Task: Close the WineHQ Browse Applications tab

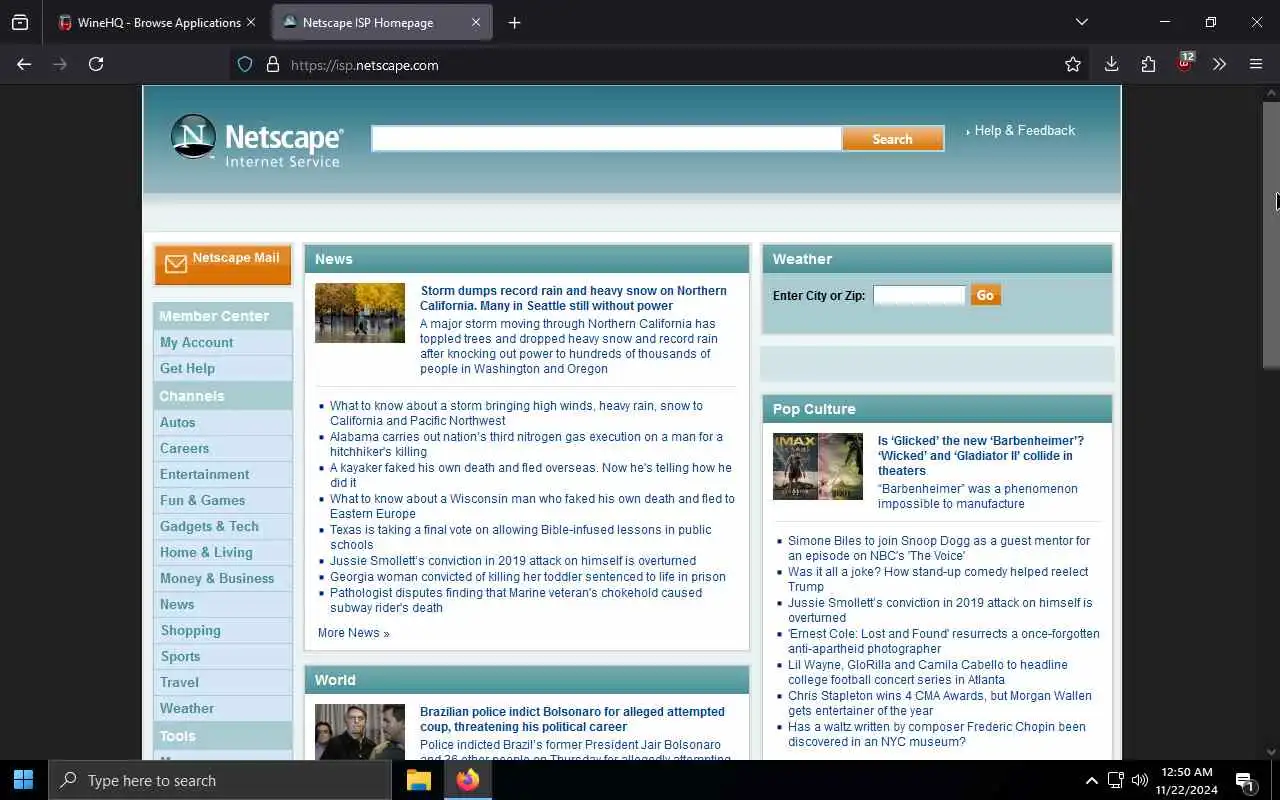Action: click(x=251, y=22)
